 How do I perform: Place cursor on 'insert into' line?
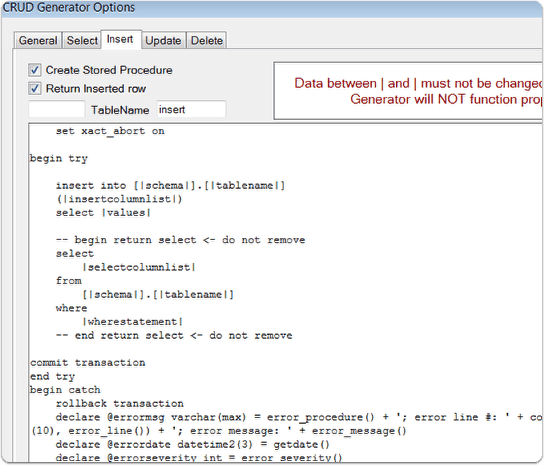pyautogui.click(x=170, y=186)
